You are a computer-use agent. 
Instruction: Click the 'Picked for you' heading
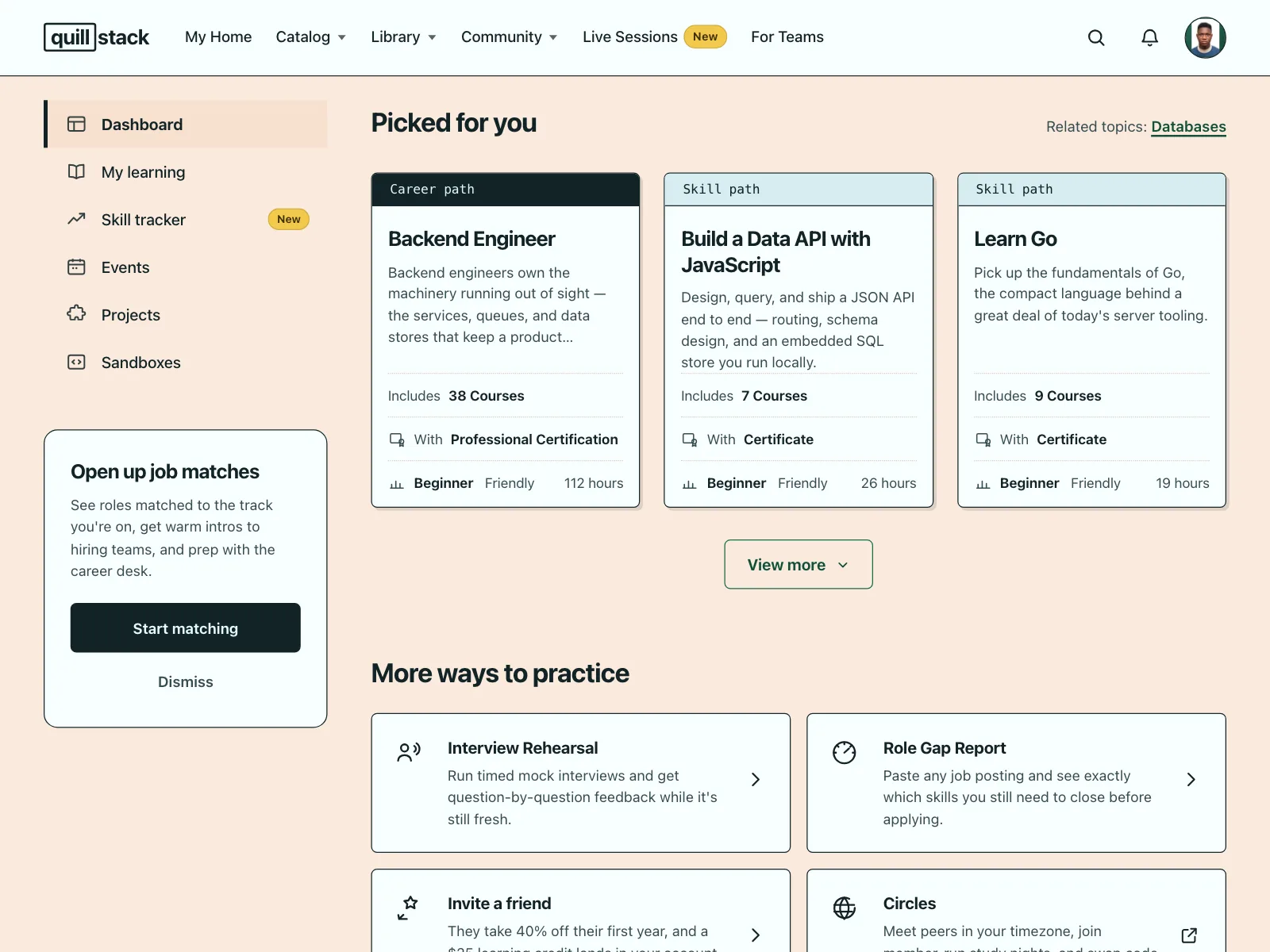tap(454, 123)
